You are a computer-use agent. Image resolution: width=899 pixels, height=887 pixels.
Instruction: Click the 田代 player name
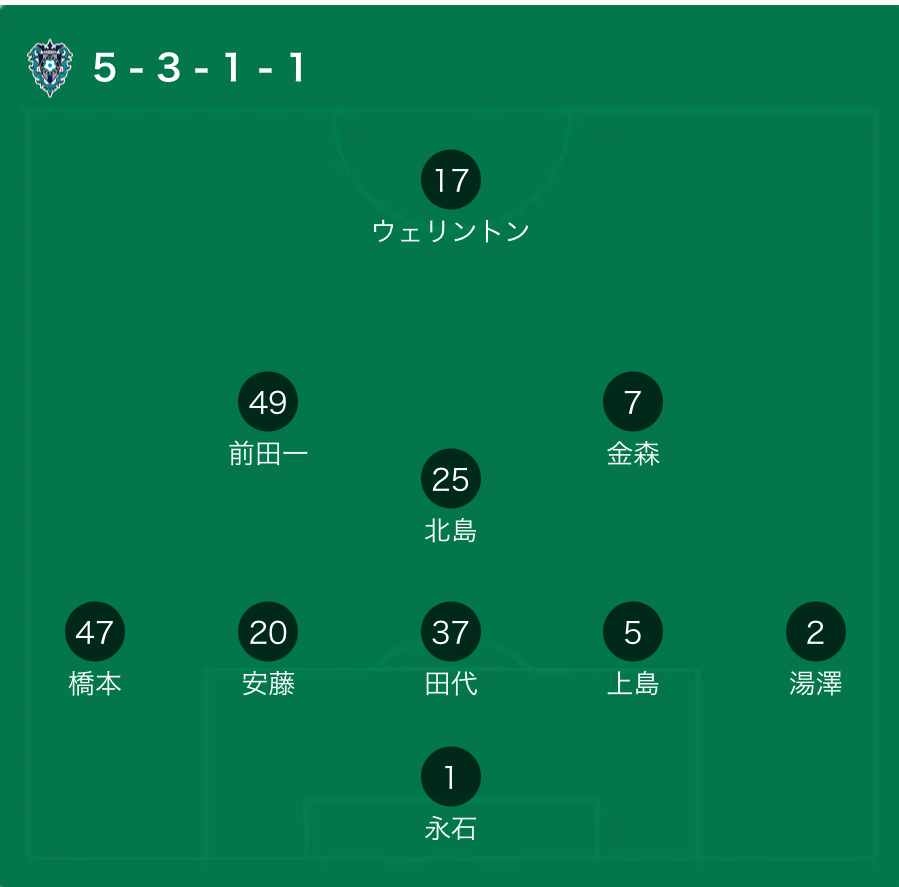point(451,684)
